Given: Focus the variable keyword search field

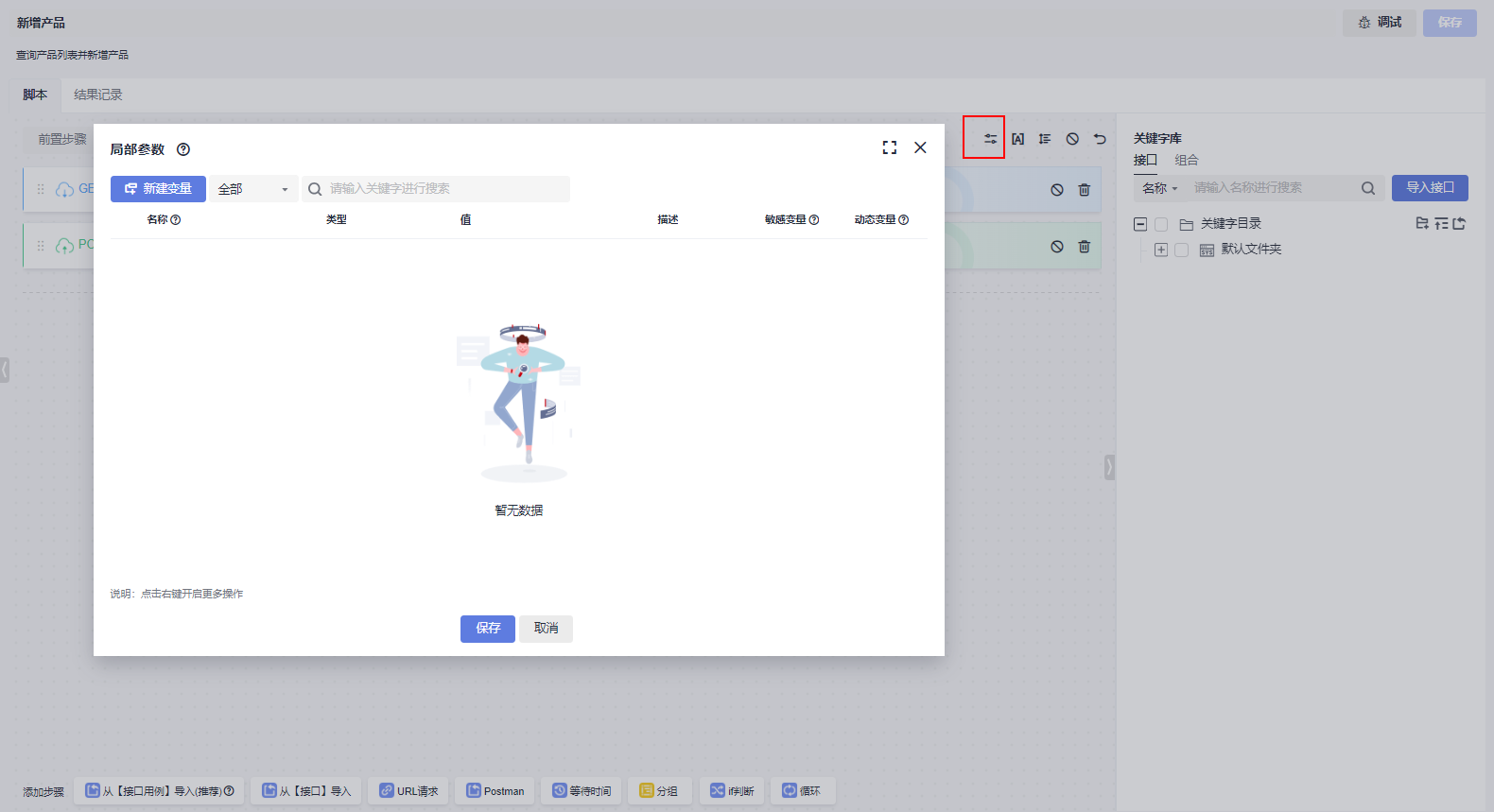Looking at the screenshot, I should coord(436,189).
